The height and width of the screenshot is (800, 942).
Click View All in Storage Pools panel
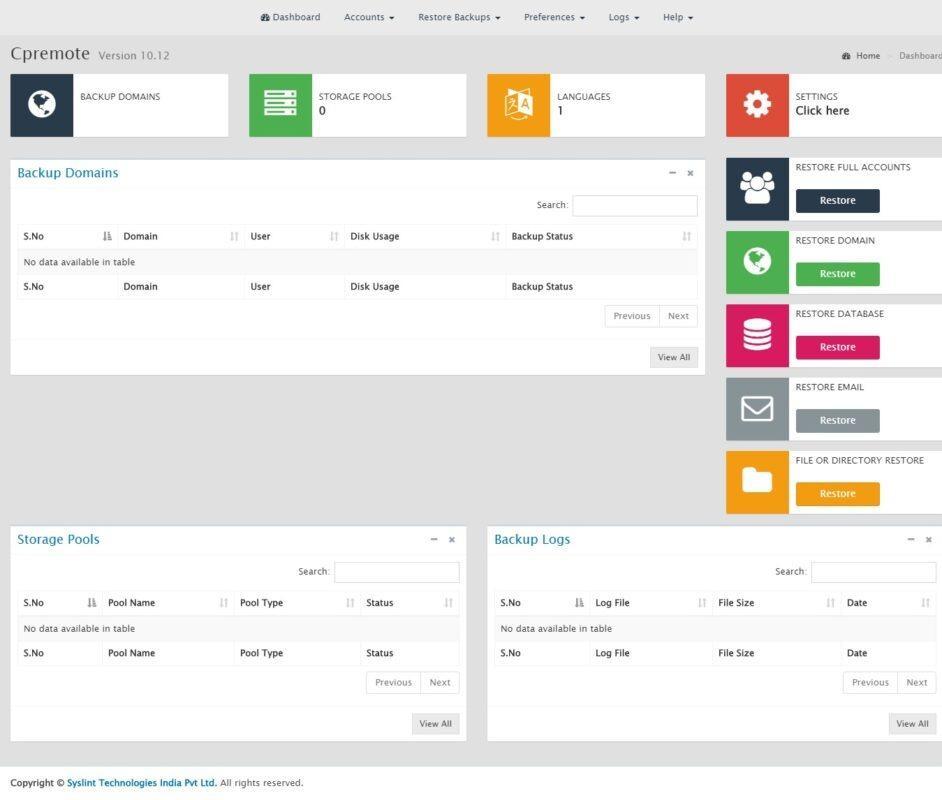tap(436, 724)
